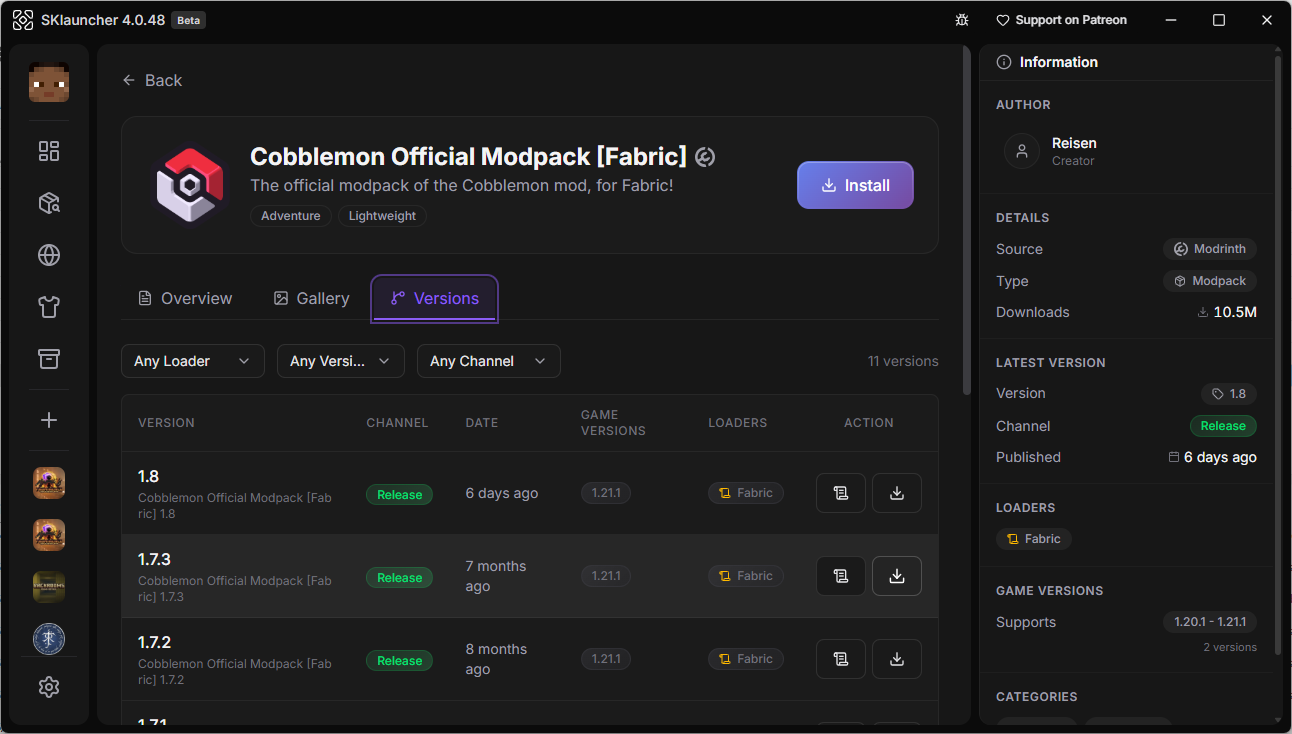Screen dimensions: 1292x734
Task: Click the bug report icon in title bar
Action: (962, 20)
